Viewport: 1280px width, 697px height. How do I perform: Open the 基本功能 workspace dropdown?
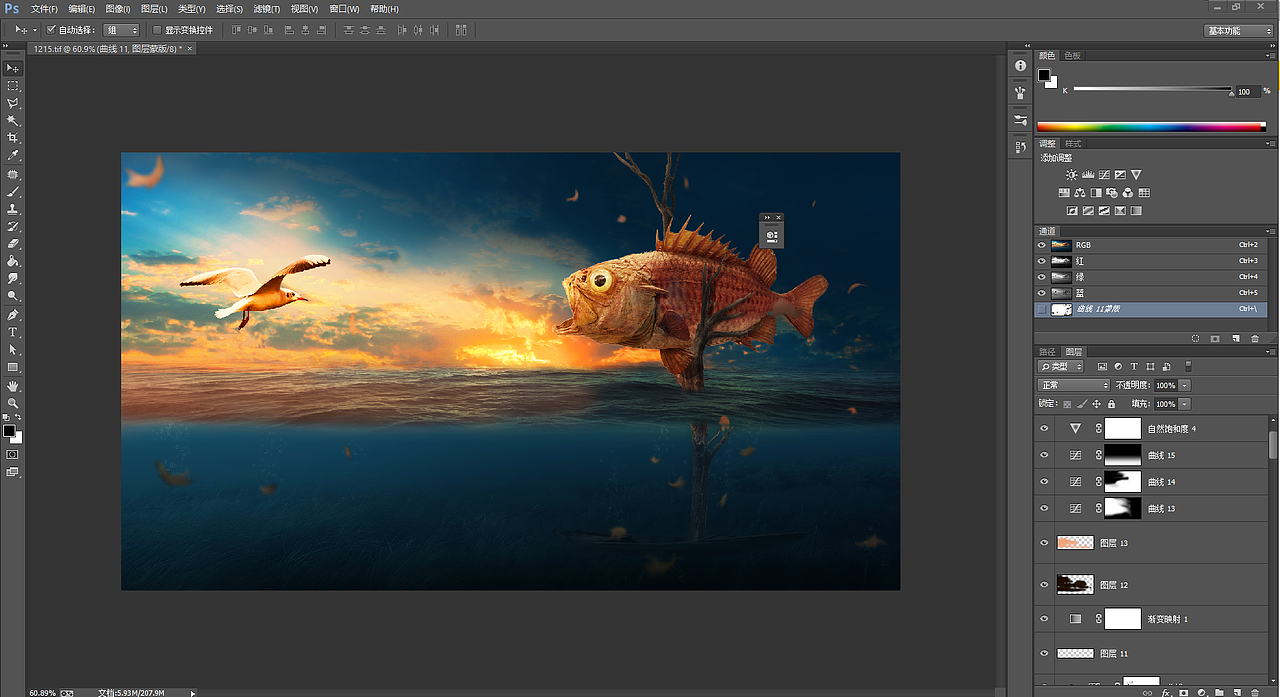tap(1238, 31)
